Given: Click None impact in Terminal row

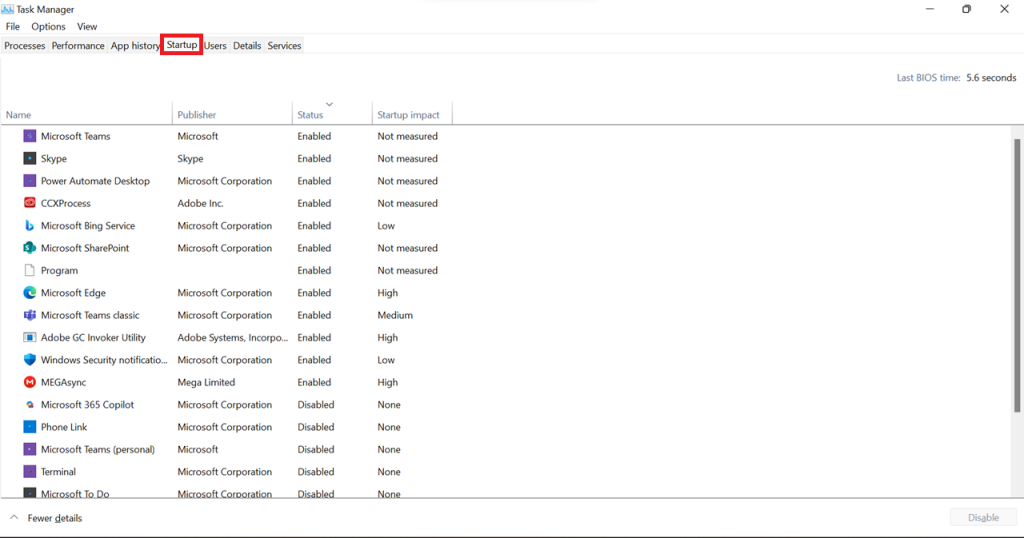Looking at the screenshot, I should tap(389, 471).
